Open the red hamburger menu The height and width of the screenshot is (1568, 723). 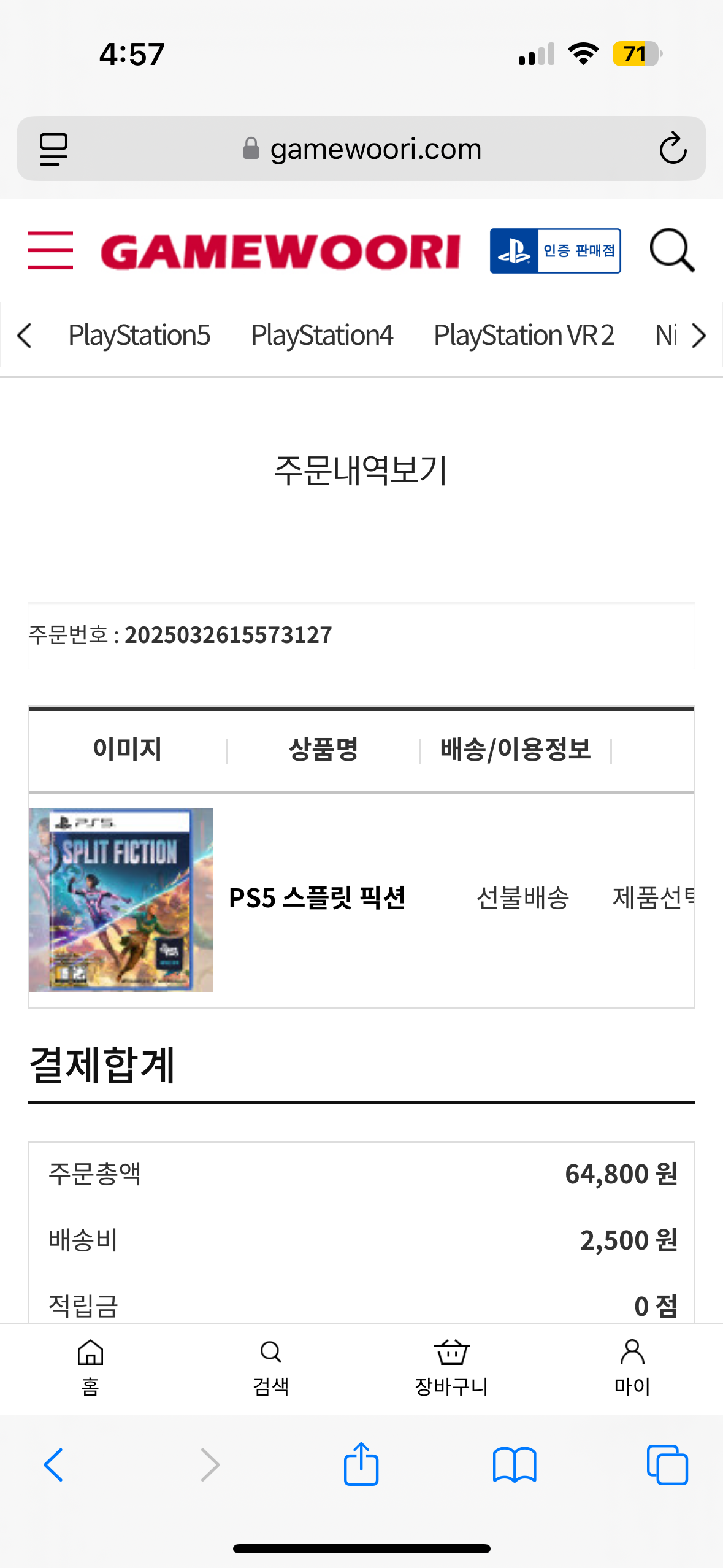pos(50,250)
